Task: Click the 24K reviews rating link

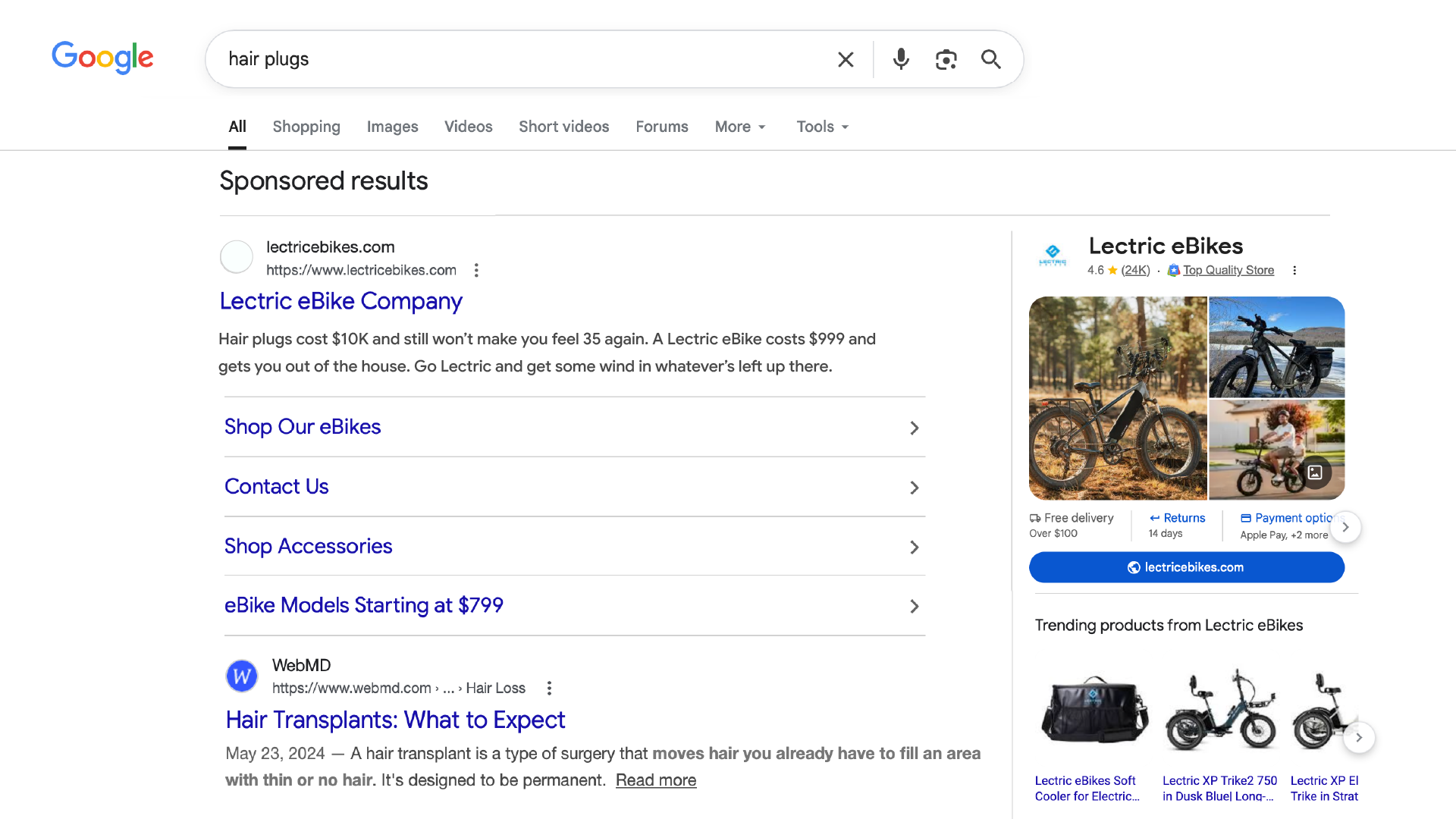Action: 1135,270
